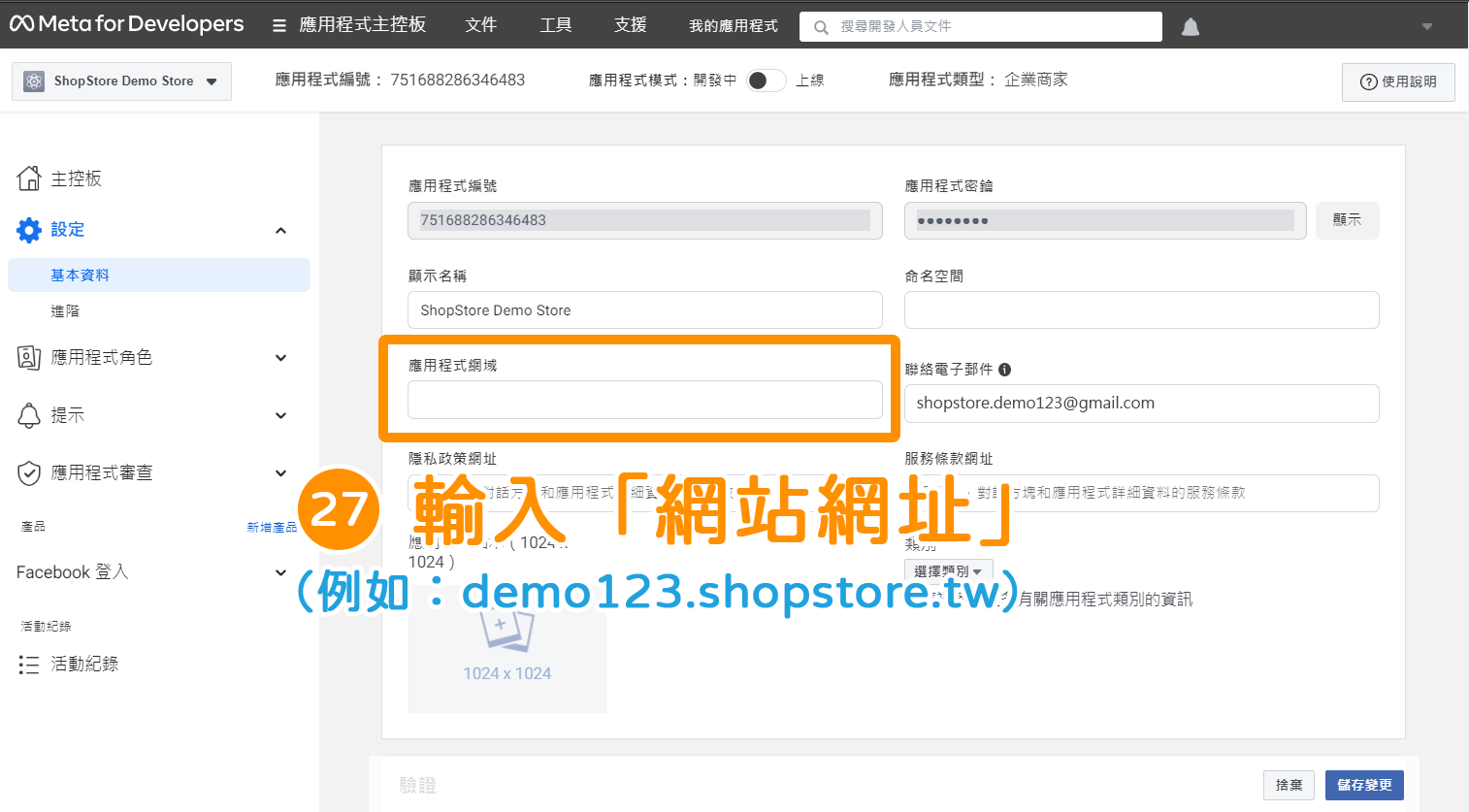This screenshot has height=812, width=1469.
Task: Go to 我的應用程式
Action: pyautogui.click(x=734, y=26)
